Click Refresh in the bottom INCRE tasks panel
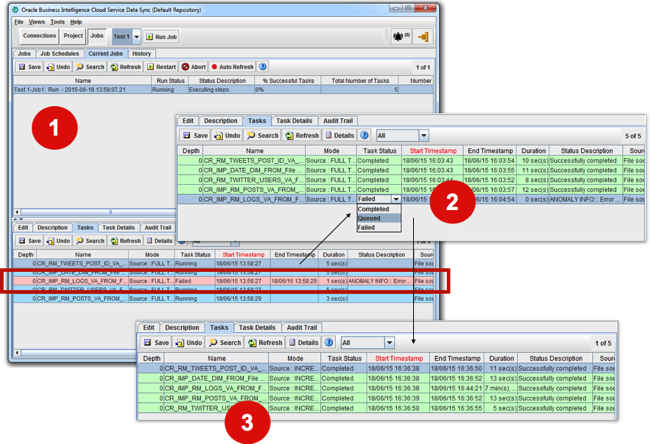The image size is (650, 444). click(x=265, y=343)
